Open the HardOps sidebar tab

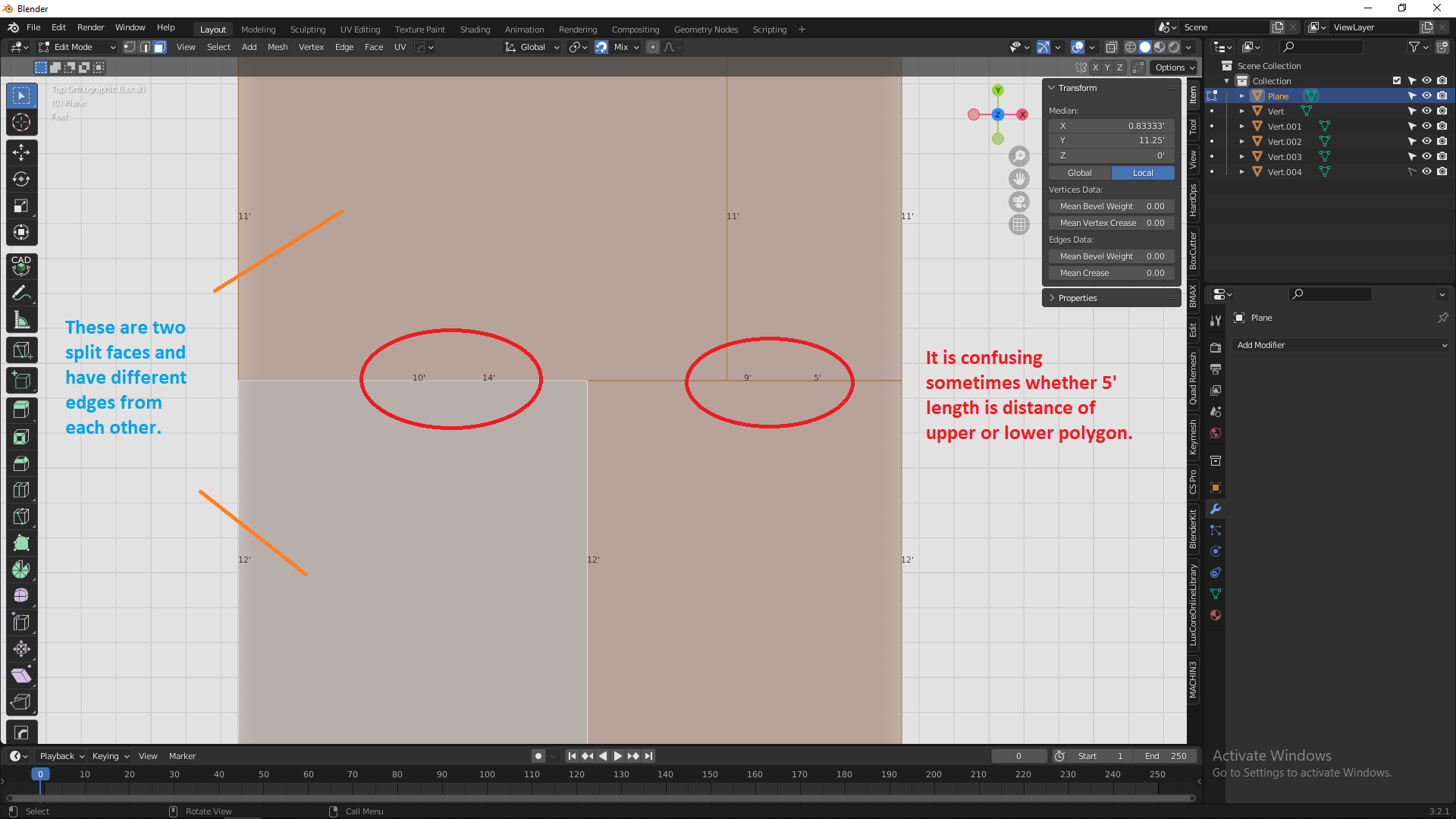[1193, 200]
